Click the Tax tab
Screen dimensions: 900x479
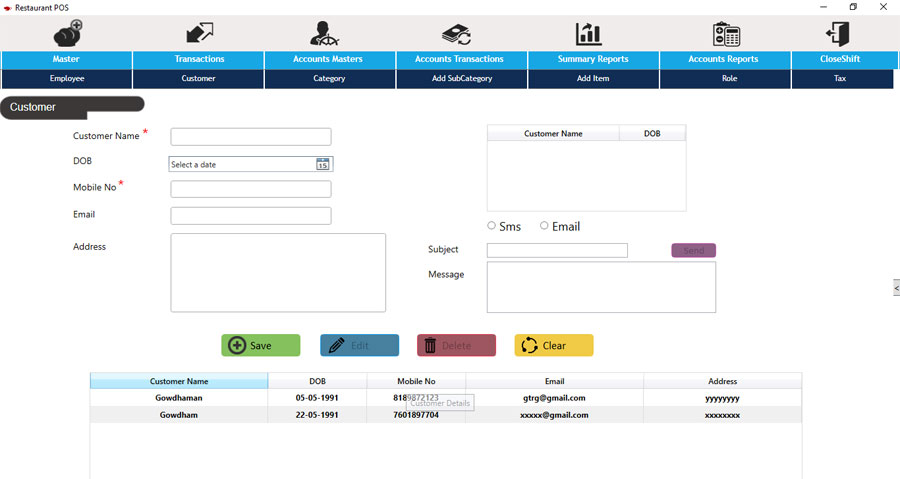(x=840, y=78)
